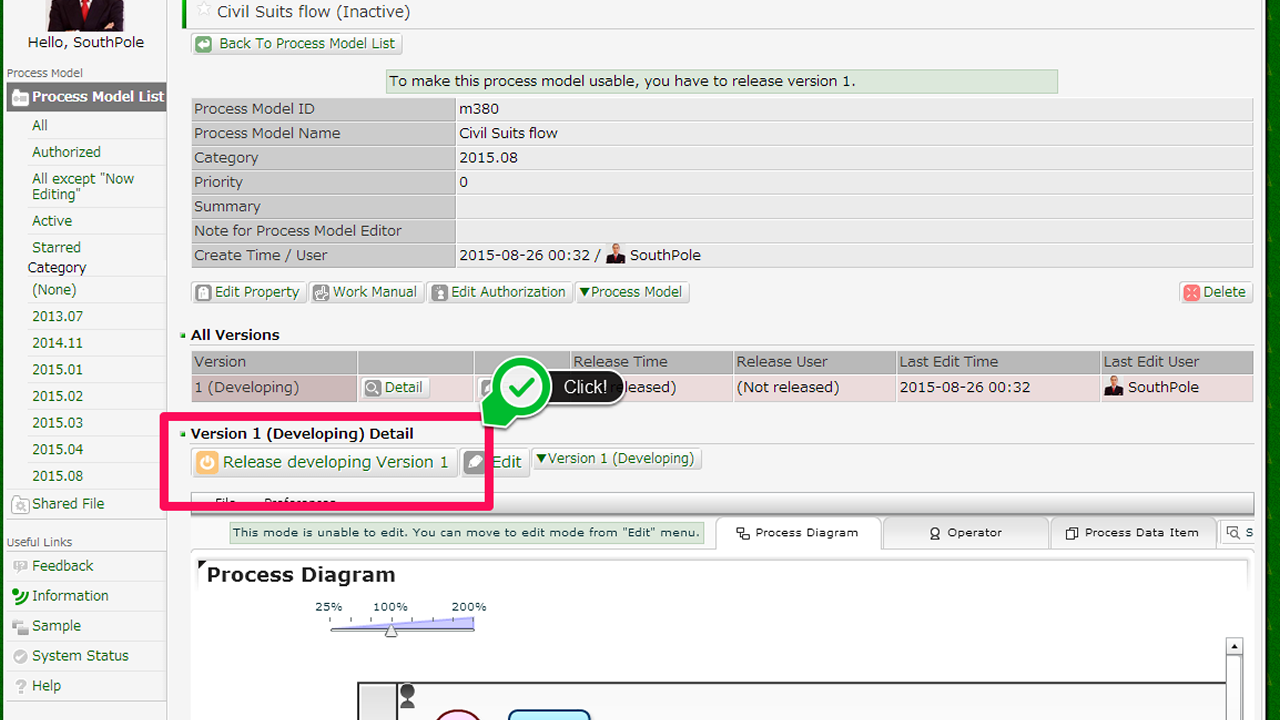Click the Help question mark icon
Screen dimensions: 1280x720
19,686
